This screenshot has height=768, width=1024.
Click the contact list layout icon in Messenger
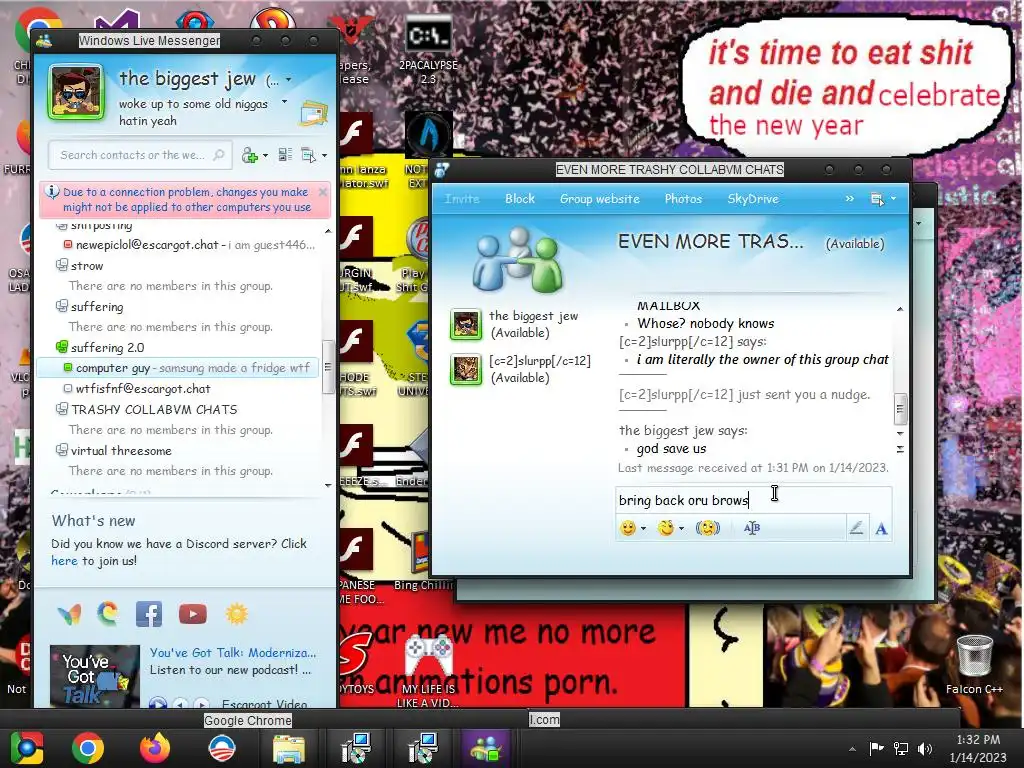click(x=285, y=155)
